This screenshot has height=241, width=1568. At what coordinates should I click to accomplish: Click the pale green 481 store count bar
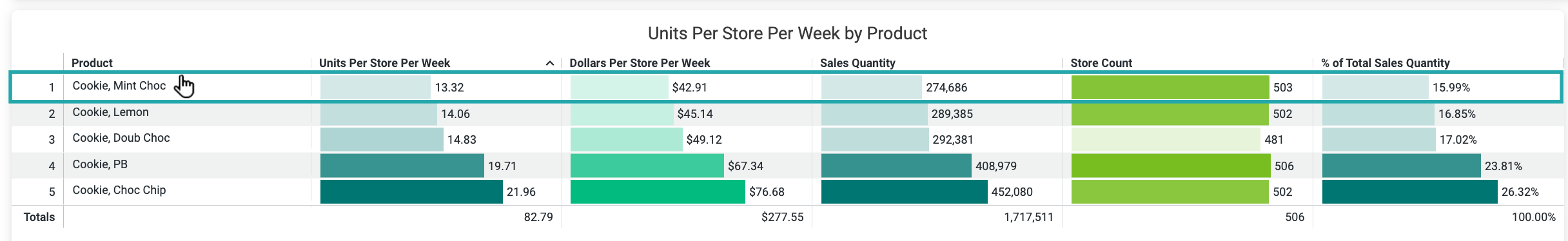tap(1166, 139)
